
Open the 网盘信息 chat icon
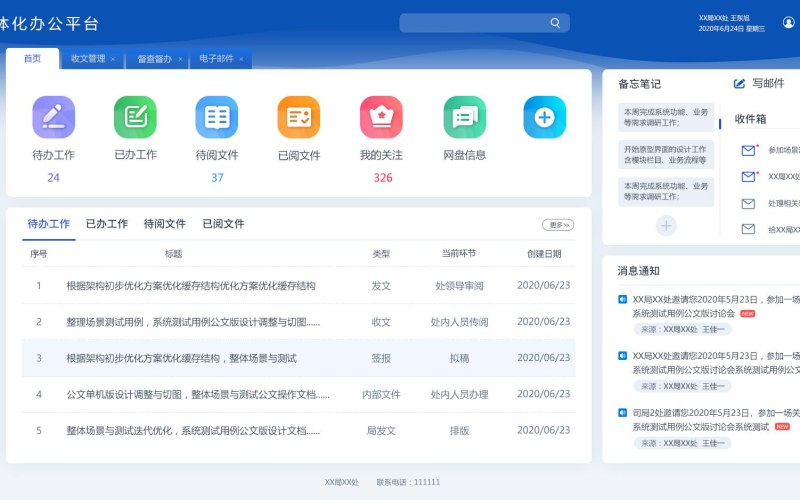point(464,117)
